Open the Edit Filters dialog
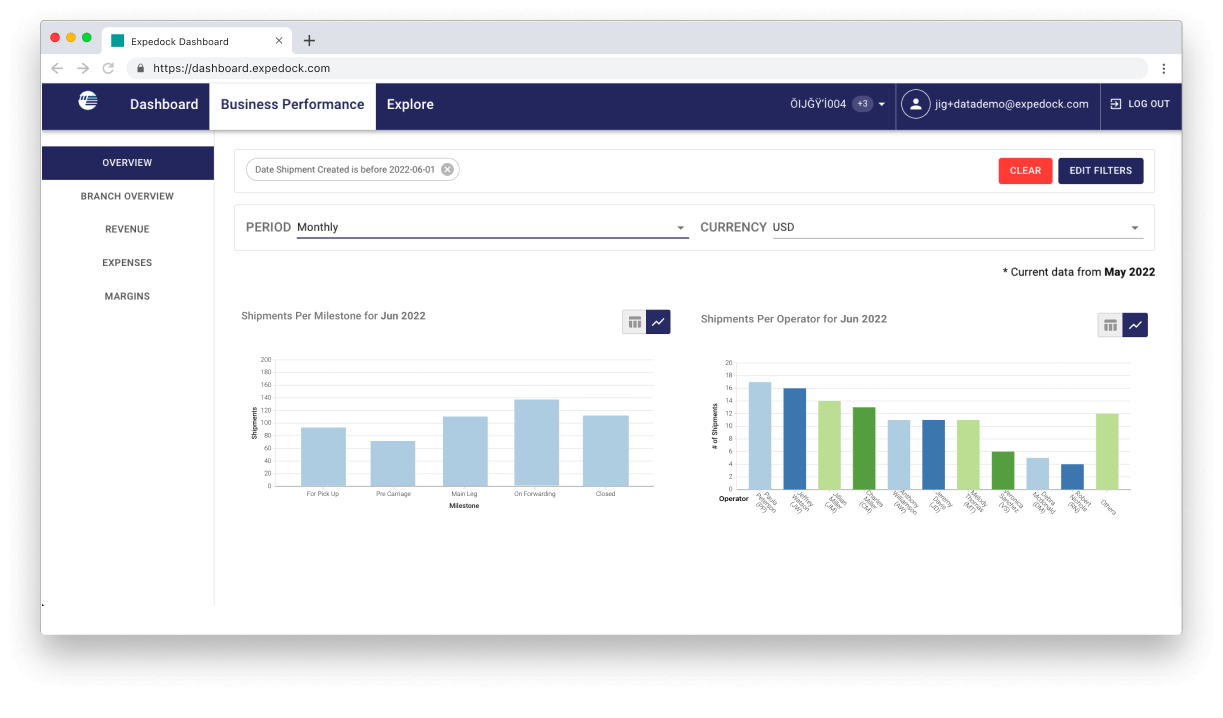This screenshot has height=718, width=1223. (x=1100, y=170)
